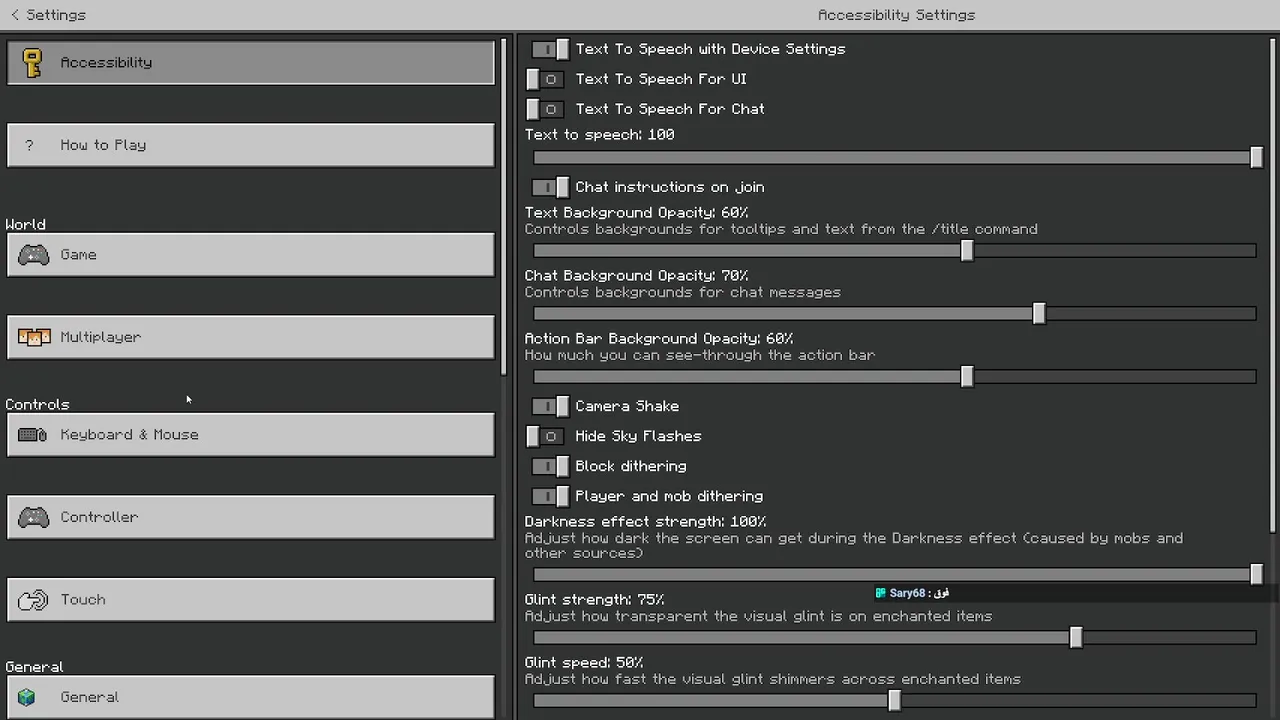Screen dimensions: 1280x720
Task: Click the left sidebar scrollbar
Action: pos(503,207)
